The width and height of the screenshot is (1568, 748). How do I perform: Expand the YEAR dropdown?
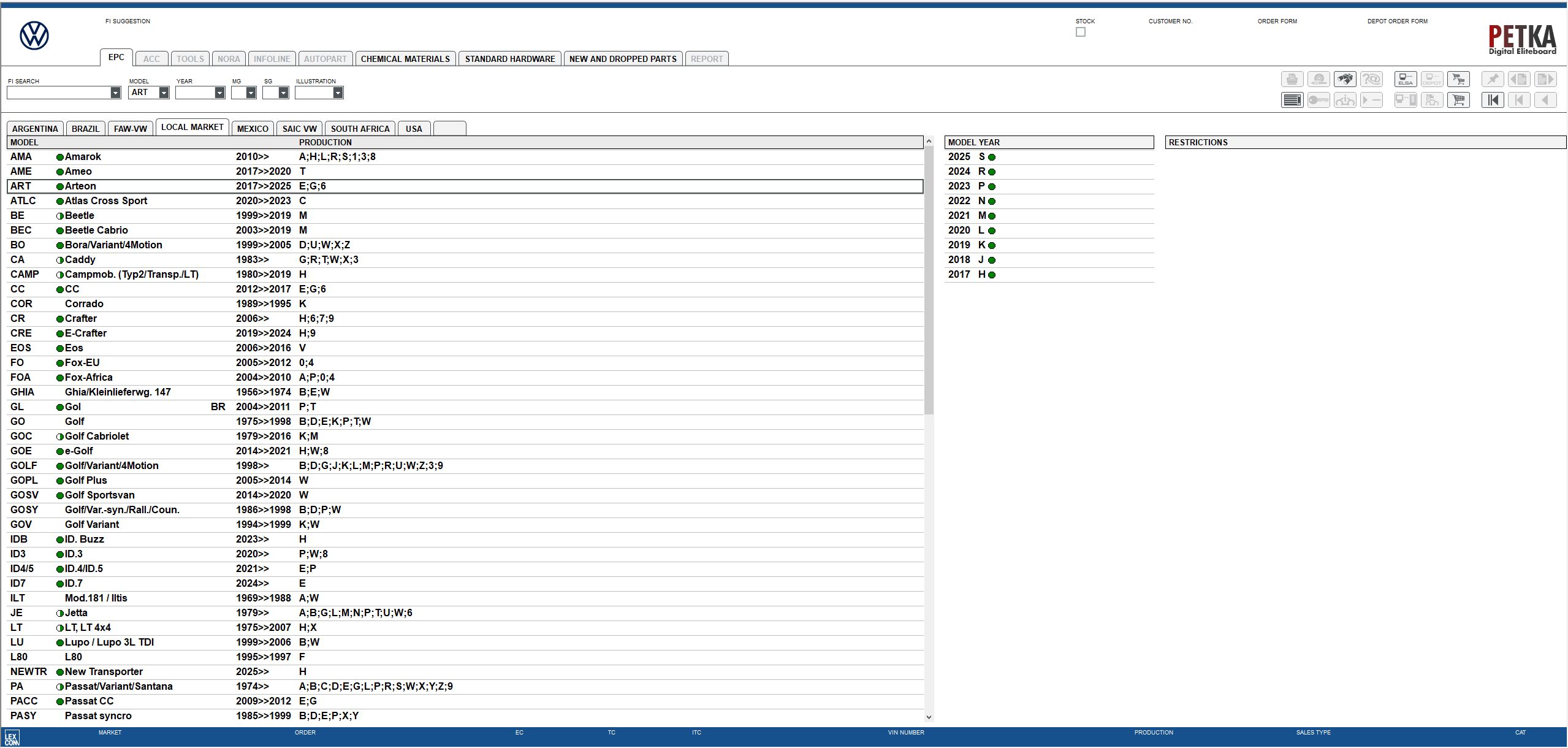pos(219,93)
